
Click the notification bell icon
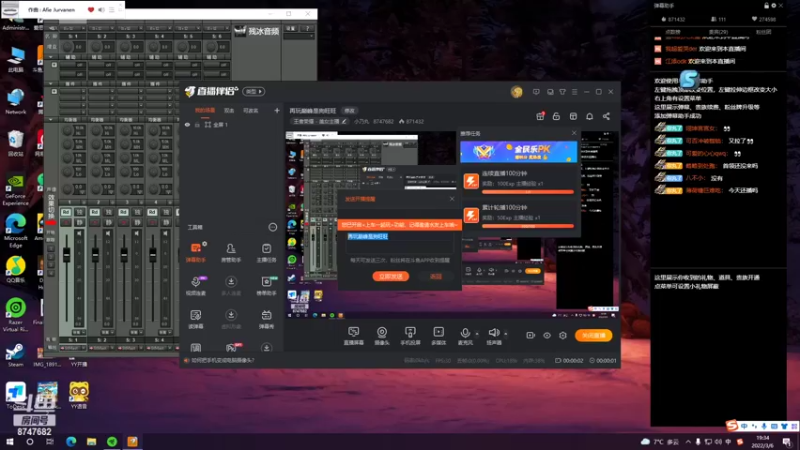[589, 116]
